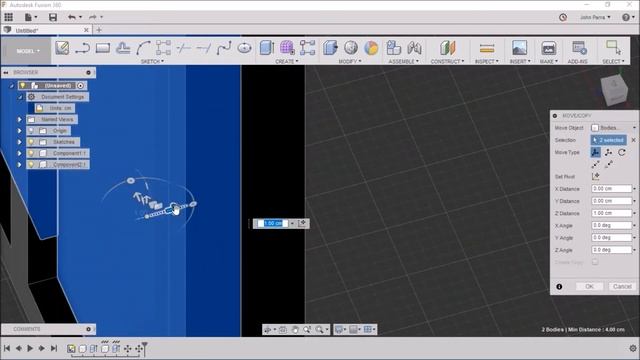Select the Spline sketch tool
The image size is (640, 360).
pyautogui.click(x=224, y=48)
